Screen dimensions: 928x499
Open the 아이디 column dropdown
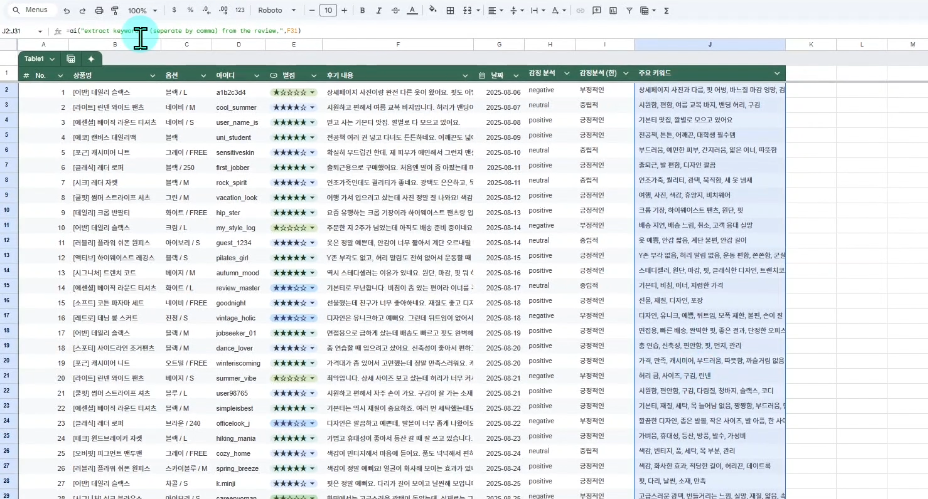[256, 76]
